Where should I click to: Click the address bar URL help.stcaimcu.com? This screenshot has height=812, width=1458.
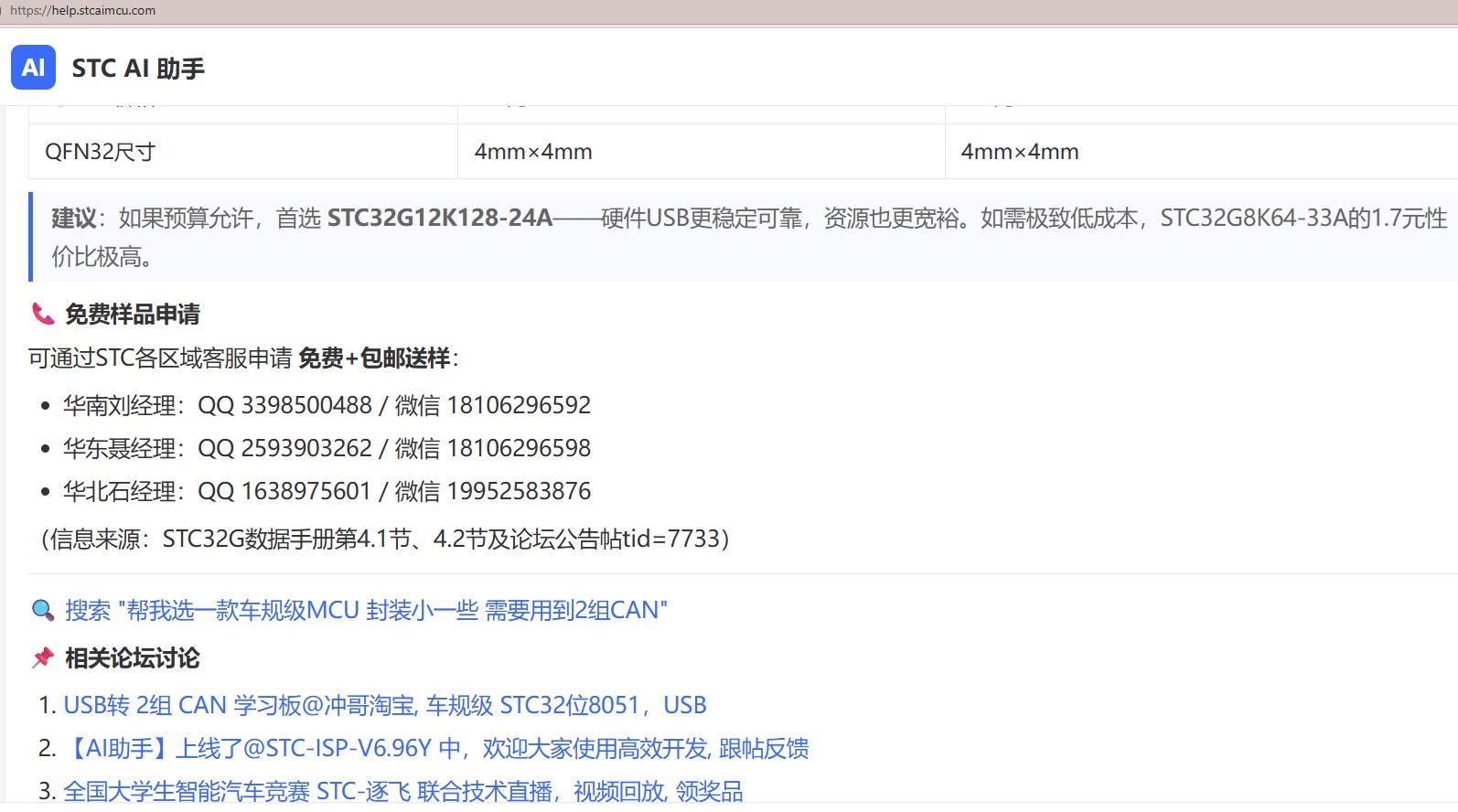(x=82, y=11)
